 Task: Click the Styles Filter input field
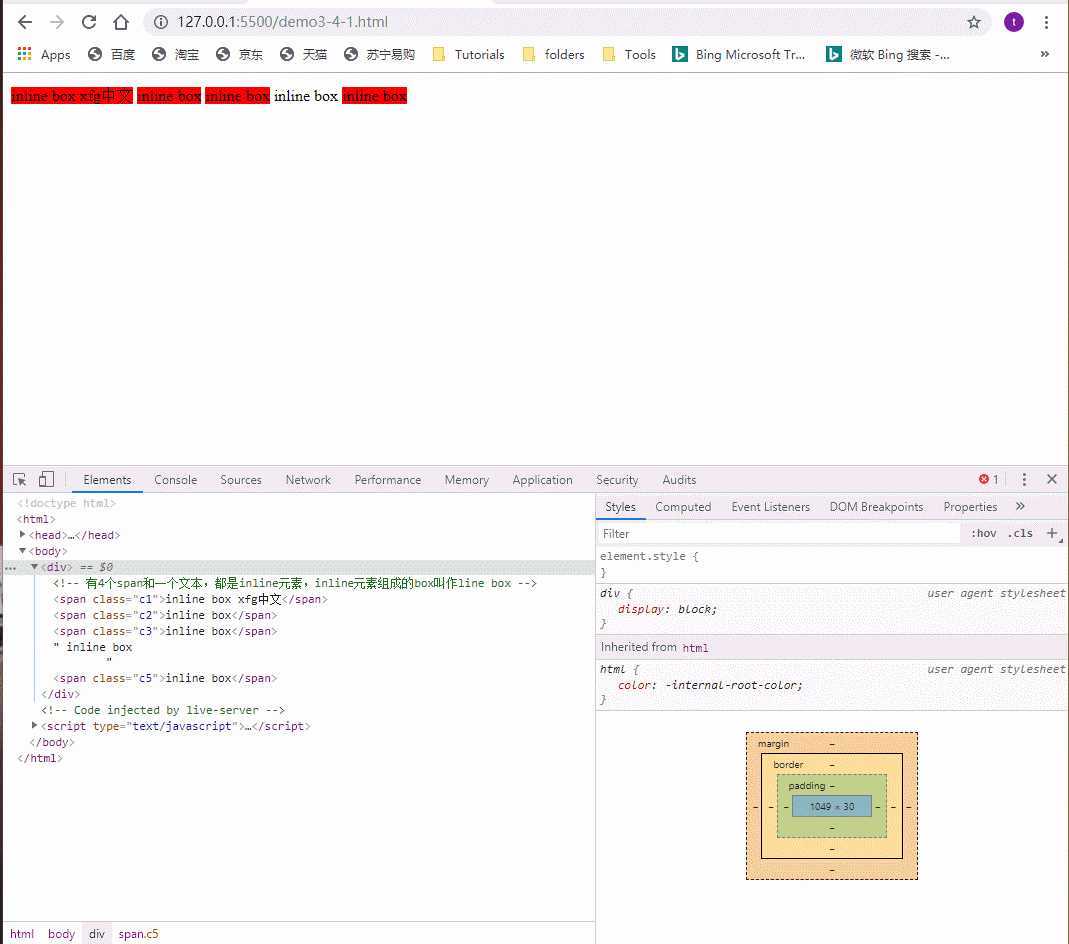[x=779, y=534]
